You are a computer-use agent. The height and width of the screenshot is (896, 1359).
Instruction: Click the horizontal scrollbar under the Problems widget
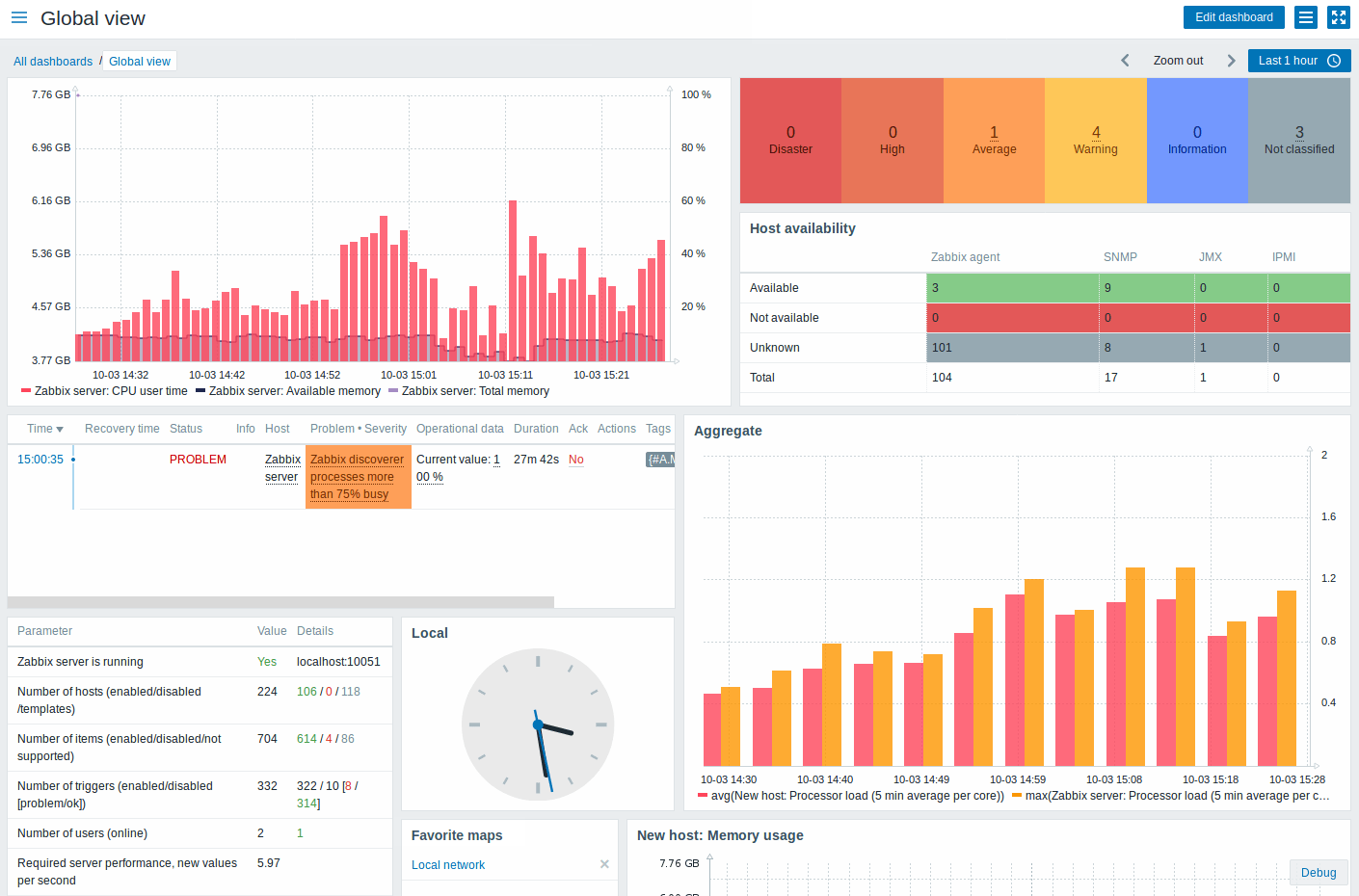coord(280,601)
